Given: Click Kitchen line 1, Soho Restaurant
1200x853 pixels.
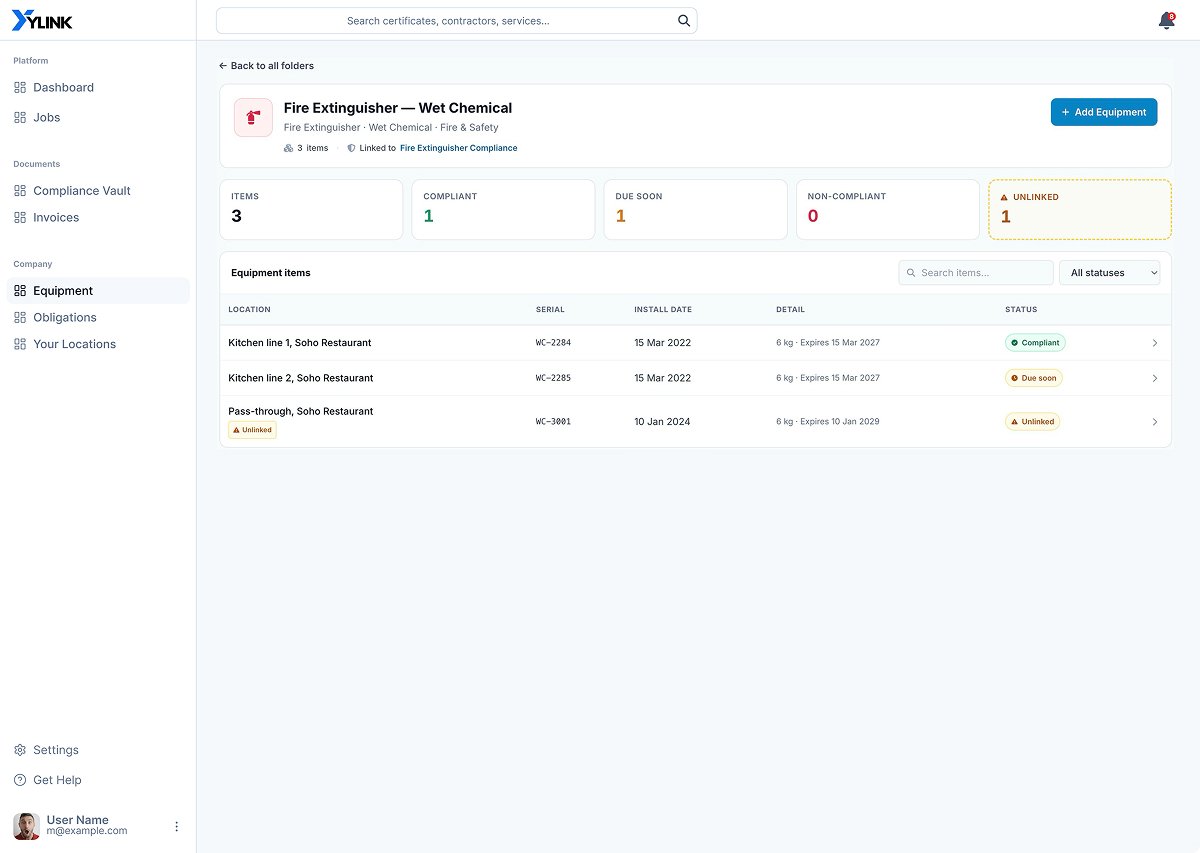Looking at the screenshot, I should coord(300,343).
